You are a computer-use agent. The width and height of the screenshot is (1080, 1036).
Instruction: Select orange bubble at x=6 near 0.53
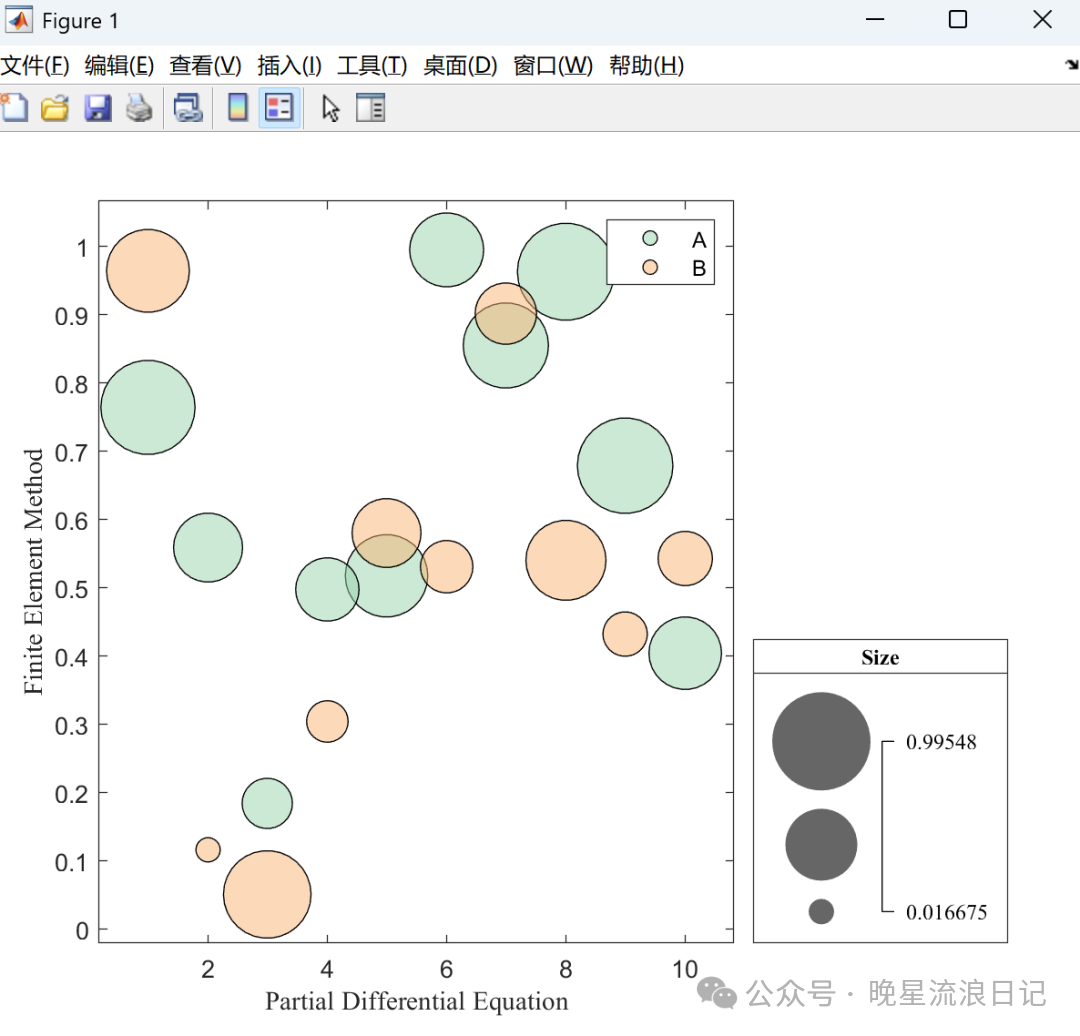tap(446, 567)
